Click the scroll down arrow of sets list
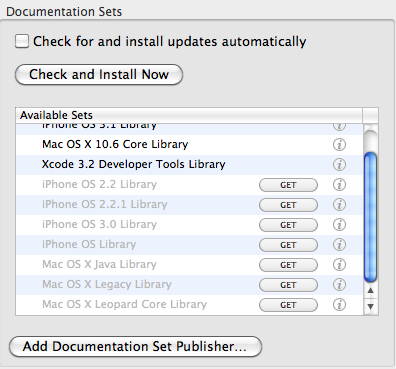Viewport: 396px width, 369px height. tap(370, 306)
